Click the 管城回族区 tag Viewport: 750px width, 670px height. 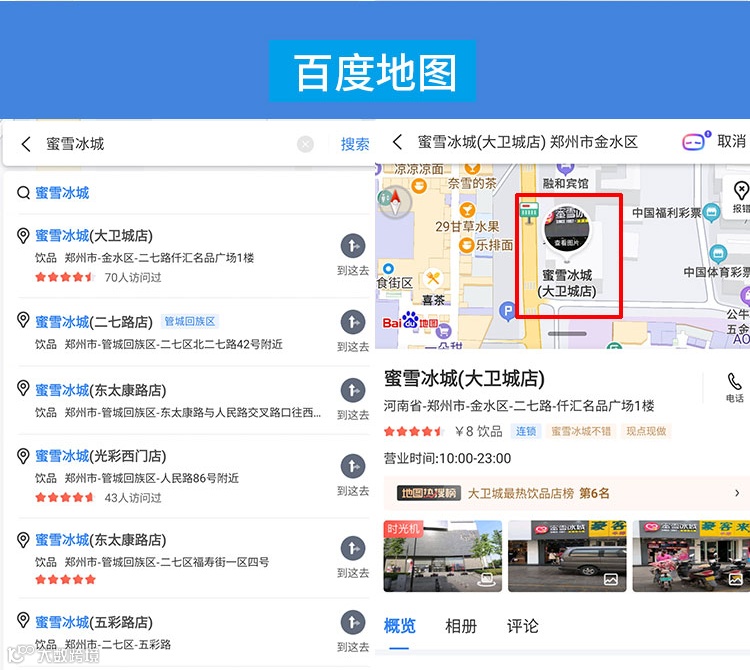point(190,321)
